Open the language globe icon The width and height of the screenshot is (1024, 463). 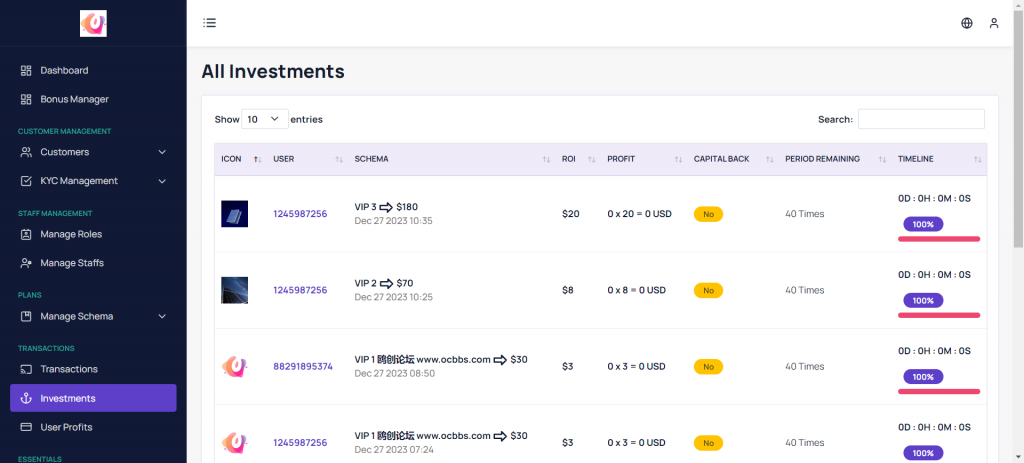tap(967, 23)
